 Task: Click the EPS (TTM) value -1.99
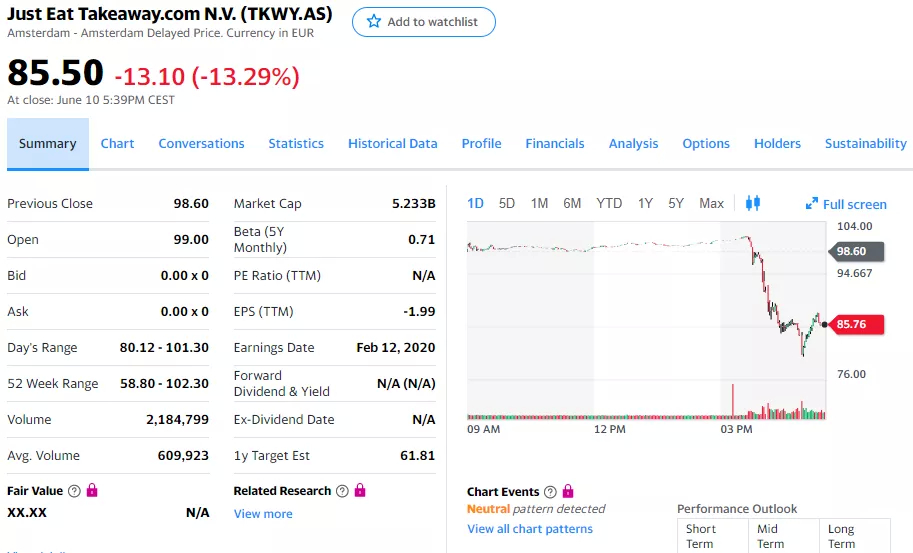(x=419, y=311)
